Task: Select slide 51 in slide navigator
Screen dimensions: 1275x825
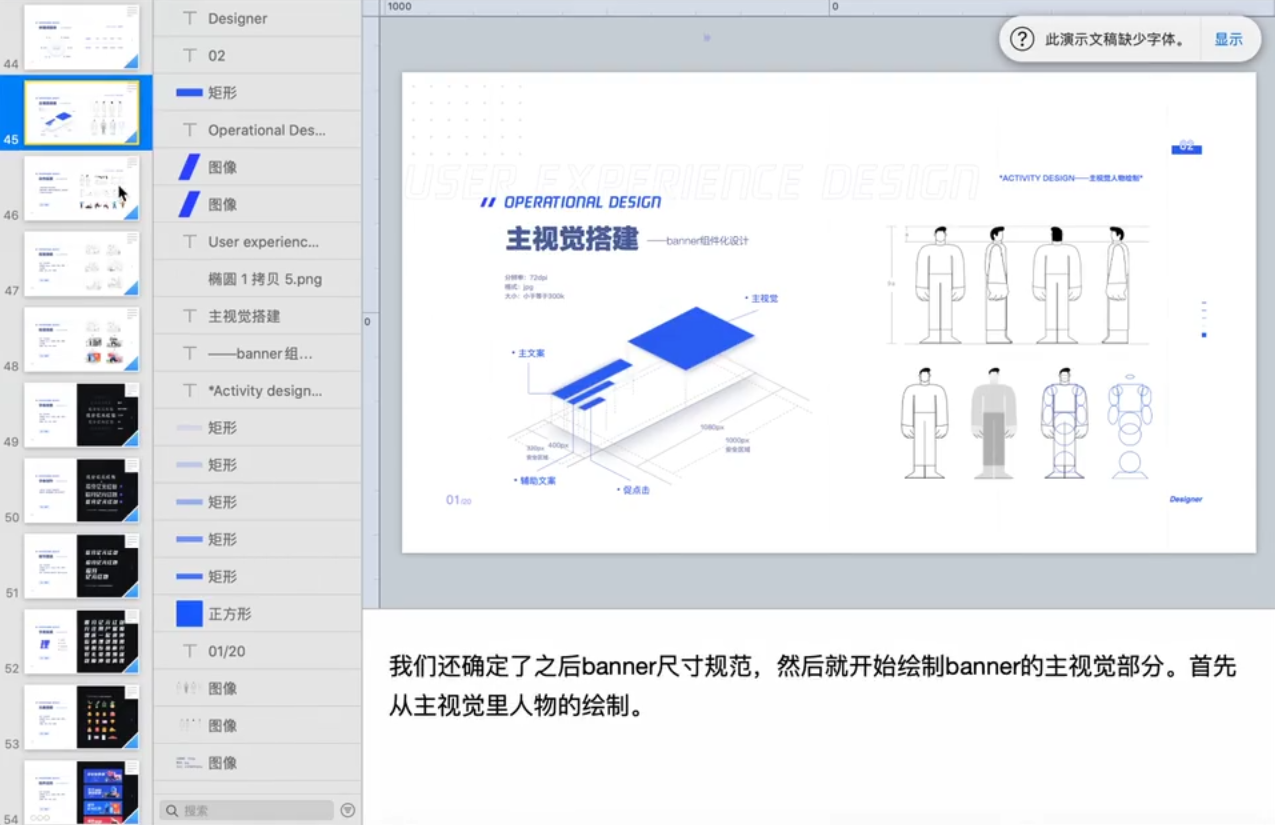Action: [x=82, y=566]
